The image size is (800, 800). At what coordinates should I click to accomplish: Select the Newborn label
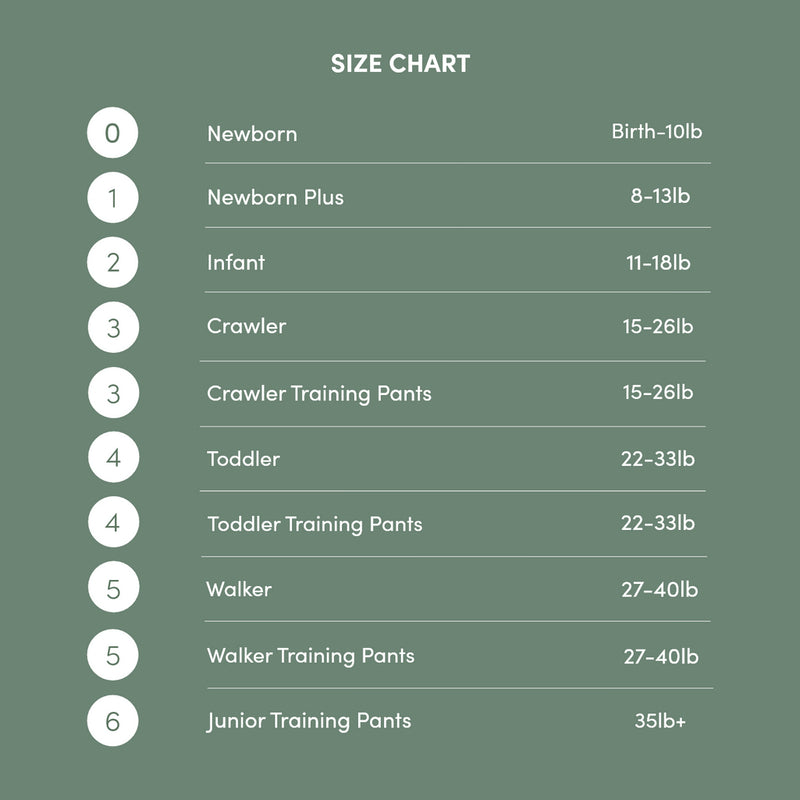coord(252,134)
